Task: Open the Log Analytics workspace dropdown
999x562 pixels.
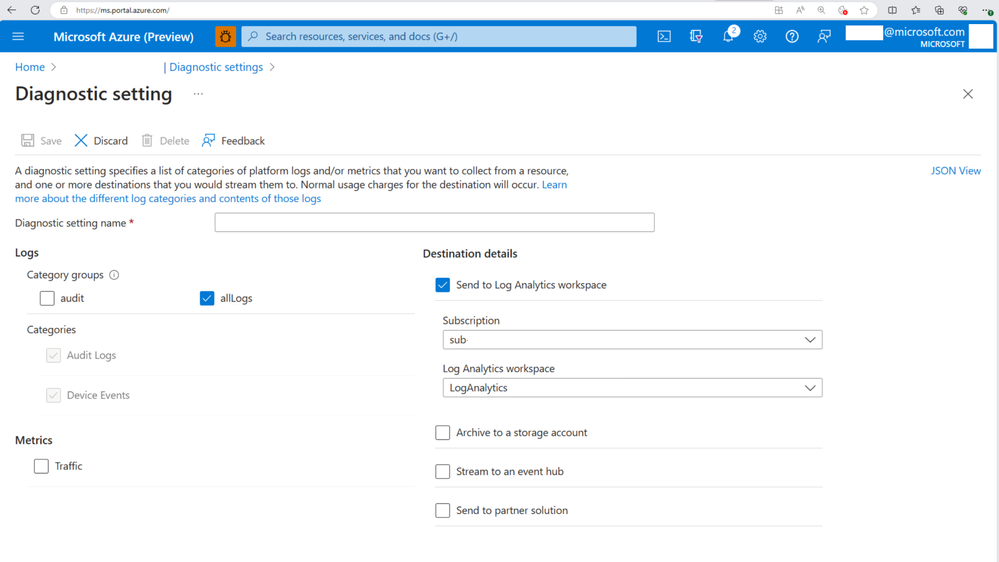Action: pyautogui.click(x=632, y=388)
